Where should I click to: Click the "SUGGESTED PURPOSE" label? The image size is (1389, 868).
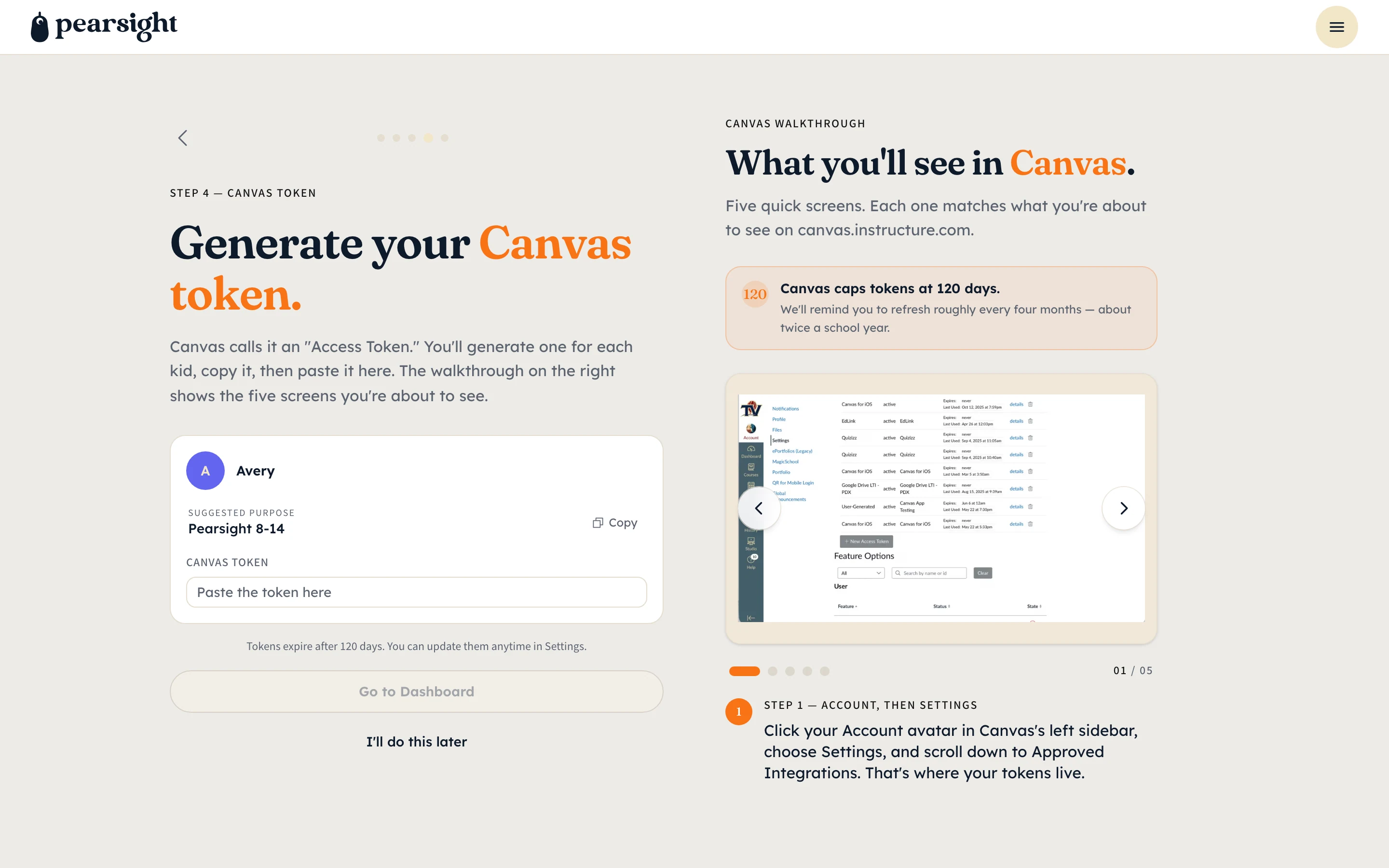[241, 513]
